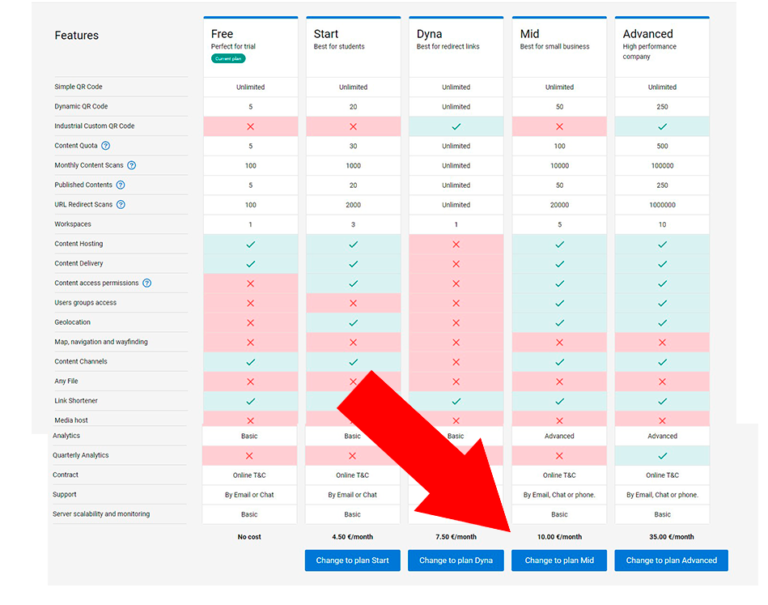This screenshot has height=605, width=768.
Task: Click the Dynamic QR Code row label
Action: (x=81, y=106)
